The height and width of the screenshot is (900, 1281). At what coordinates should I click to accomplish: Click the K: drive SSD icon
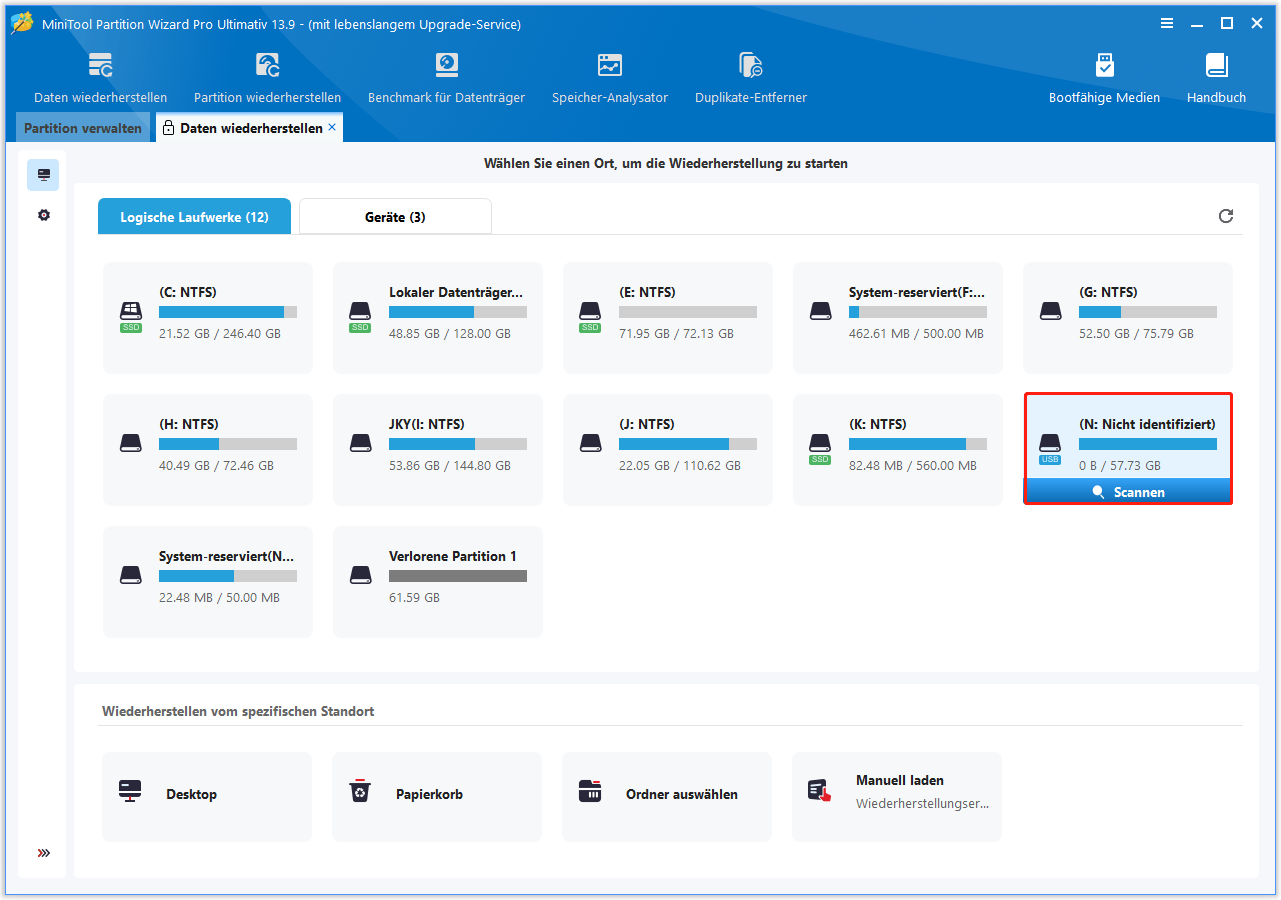coord(821,448)
